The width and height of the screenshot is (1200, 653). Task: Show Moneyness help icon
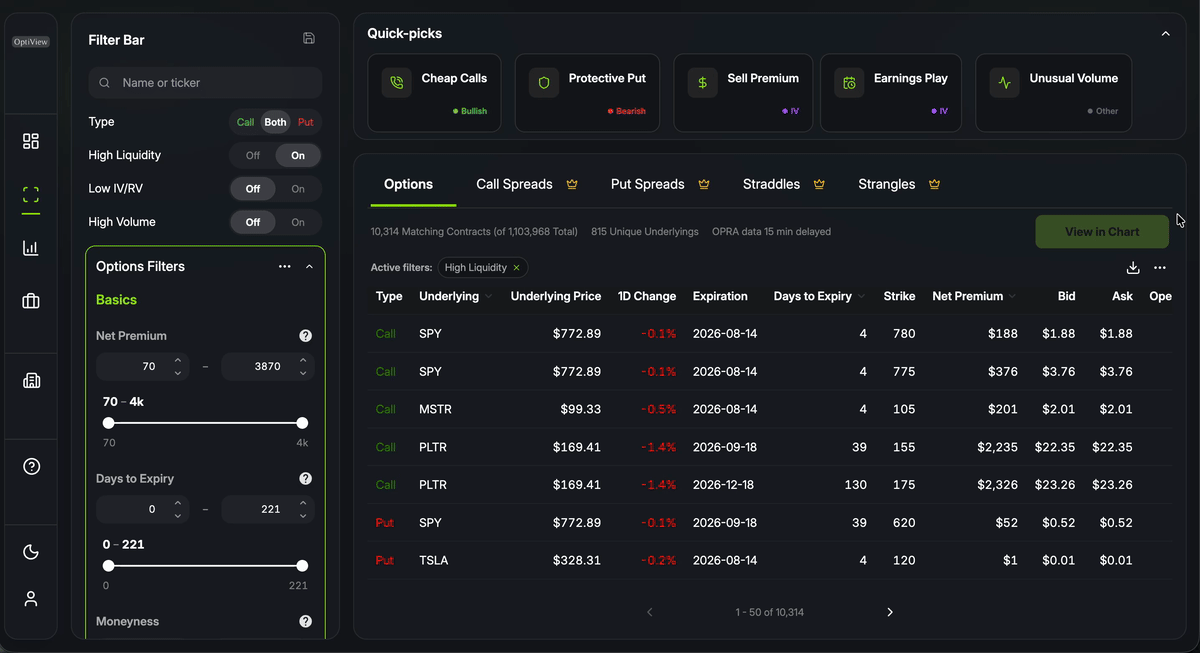(x=306, y=622)
